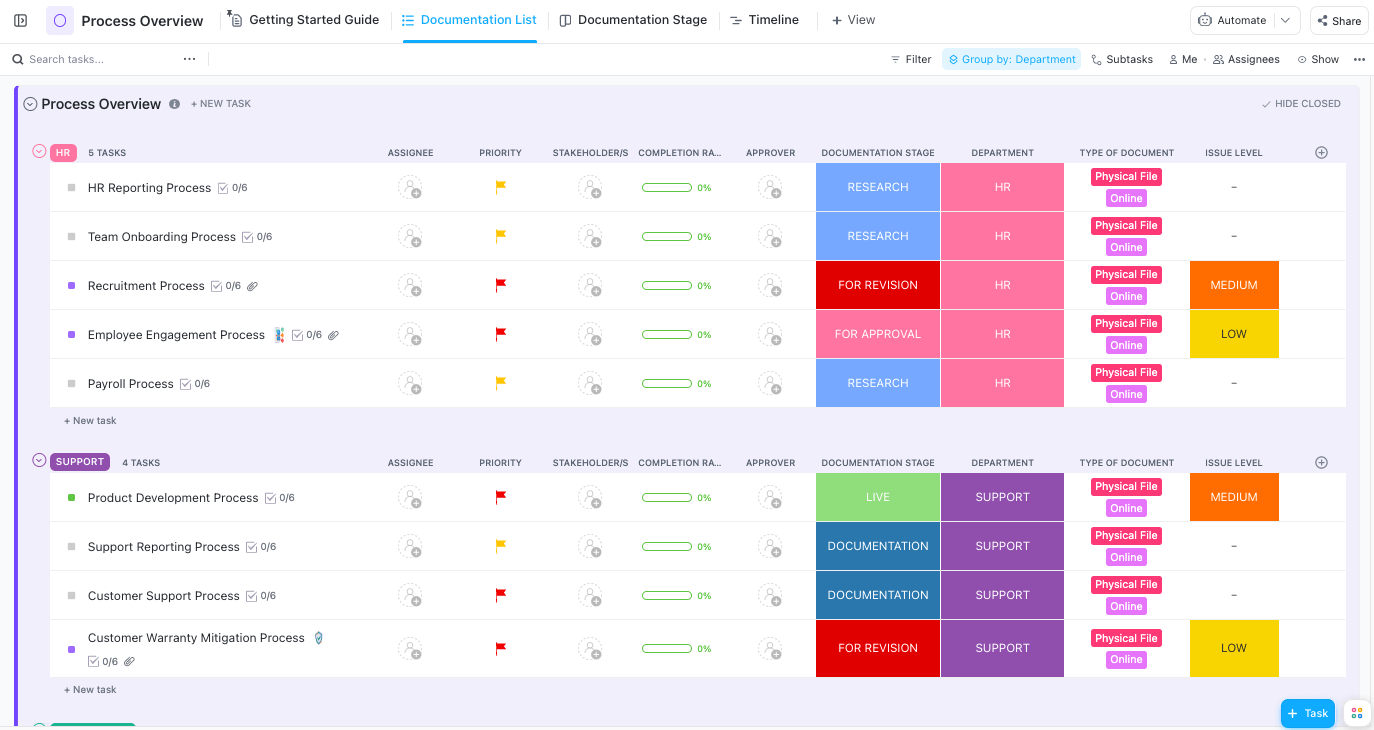
Task: Open the three-dot menu next to search
Action: point(190,60)
